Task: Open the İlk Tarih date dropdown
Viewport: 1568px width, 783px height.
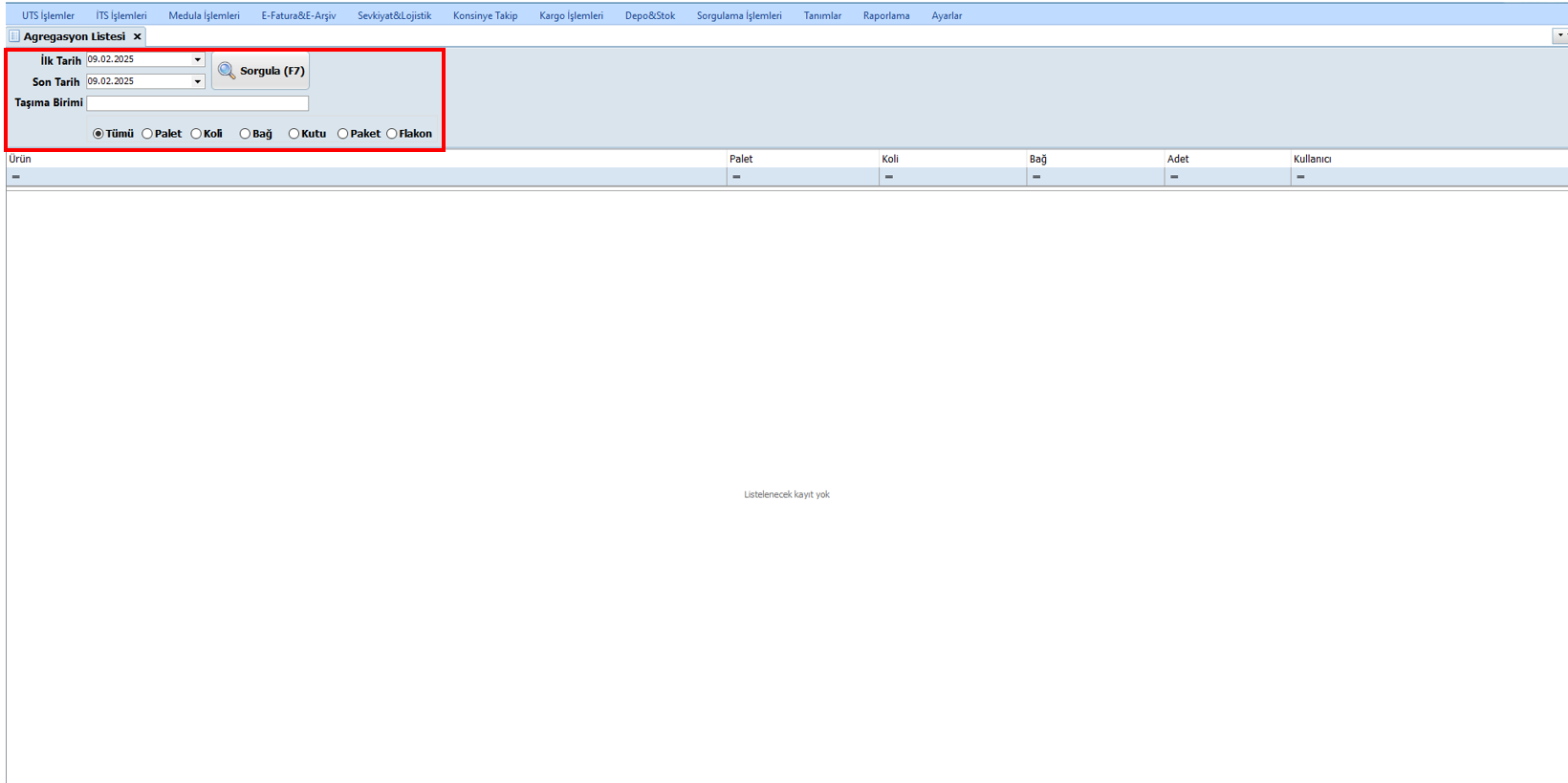Action: (198, 59)
